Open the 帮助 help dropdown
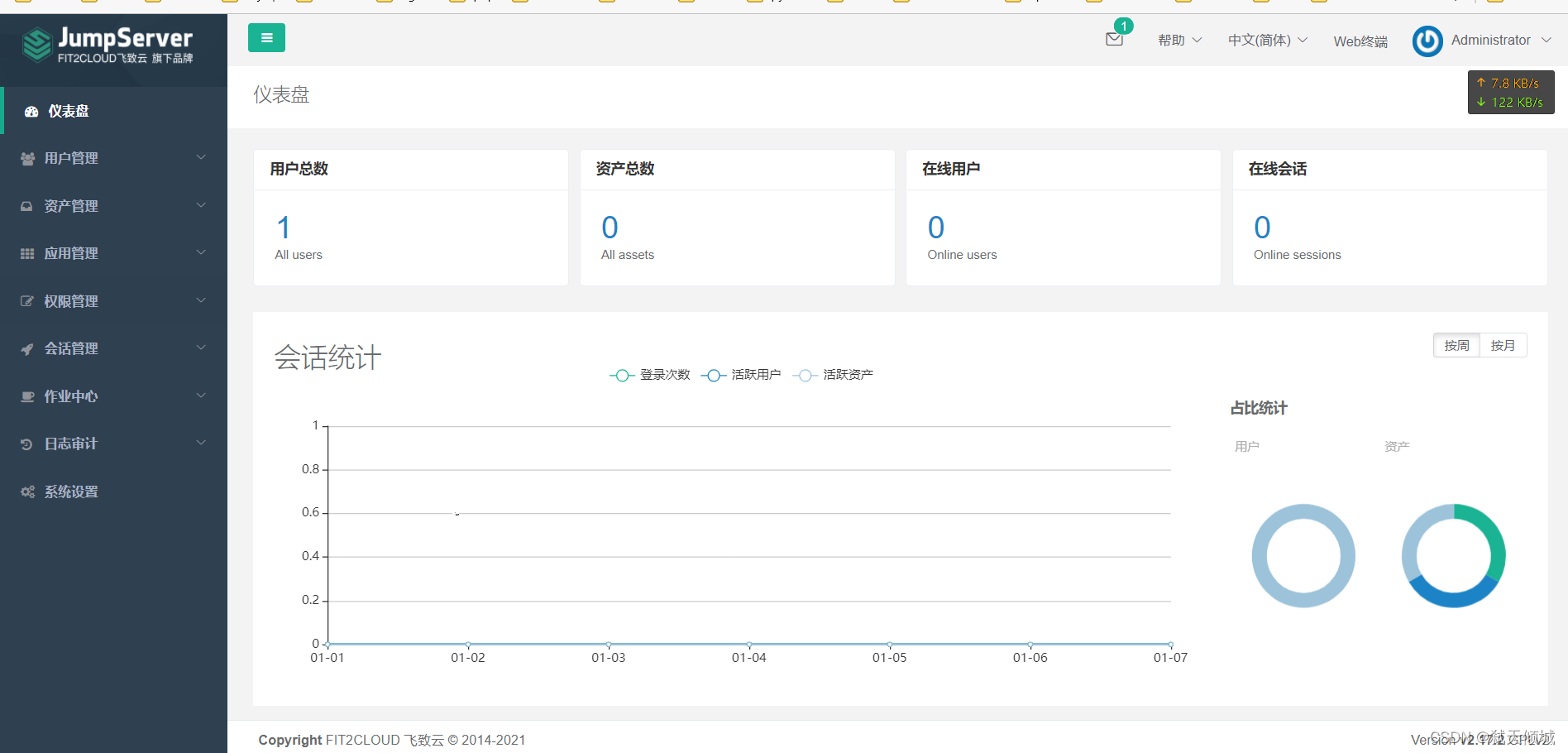1568x753 pixels. (1180, 41)
